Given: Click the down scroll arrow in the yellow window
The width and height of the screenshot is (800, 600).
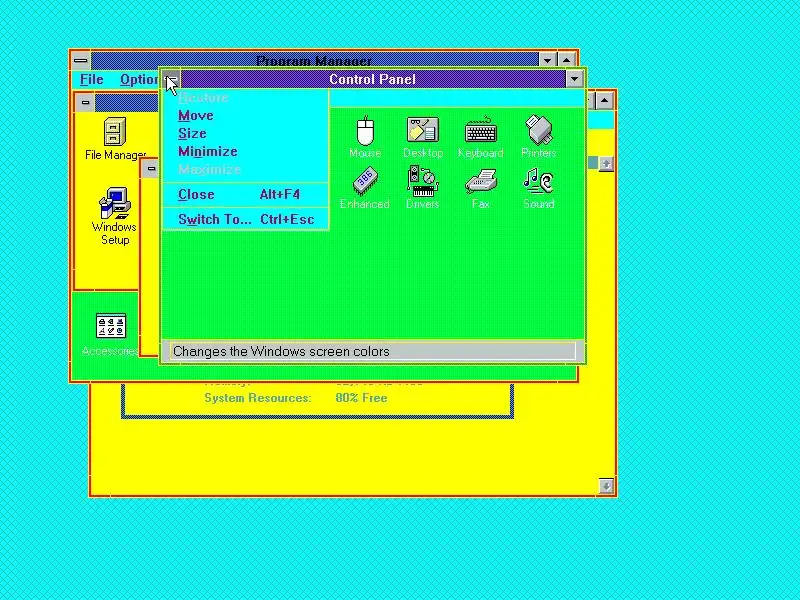Looking at the screenshot, I should [x=606, y=486].
